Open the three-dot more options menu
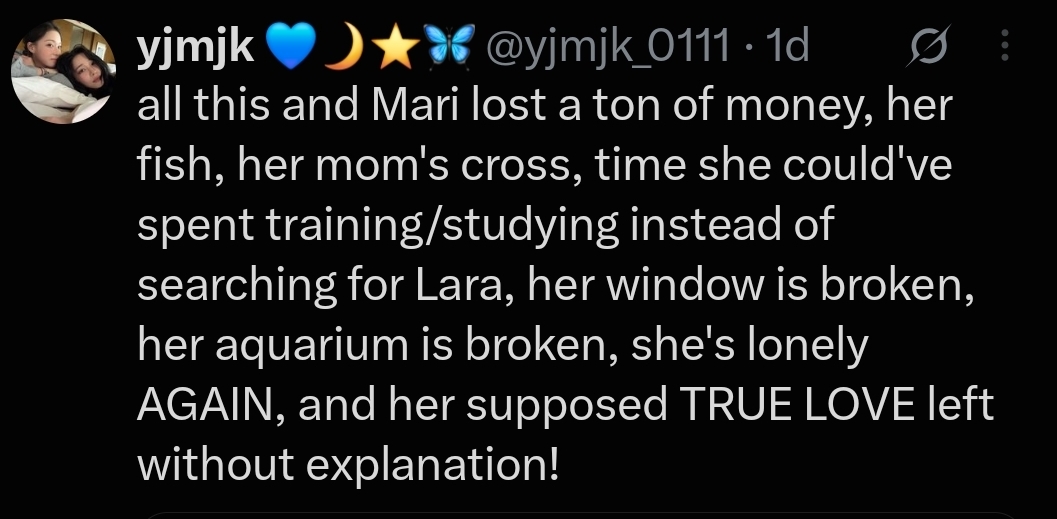This screenshot has height=519, width=1057. pyautogui.click(x=1004, y=45)
